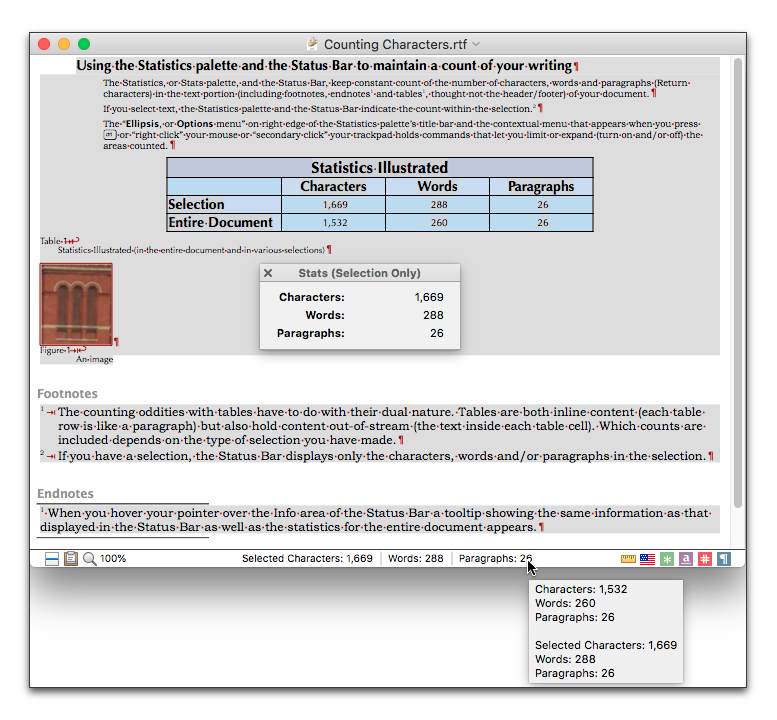Click the document proxy icon in title bar
The width and height of the screenshot is (777, 720).
tap(312, 44)
